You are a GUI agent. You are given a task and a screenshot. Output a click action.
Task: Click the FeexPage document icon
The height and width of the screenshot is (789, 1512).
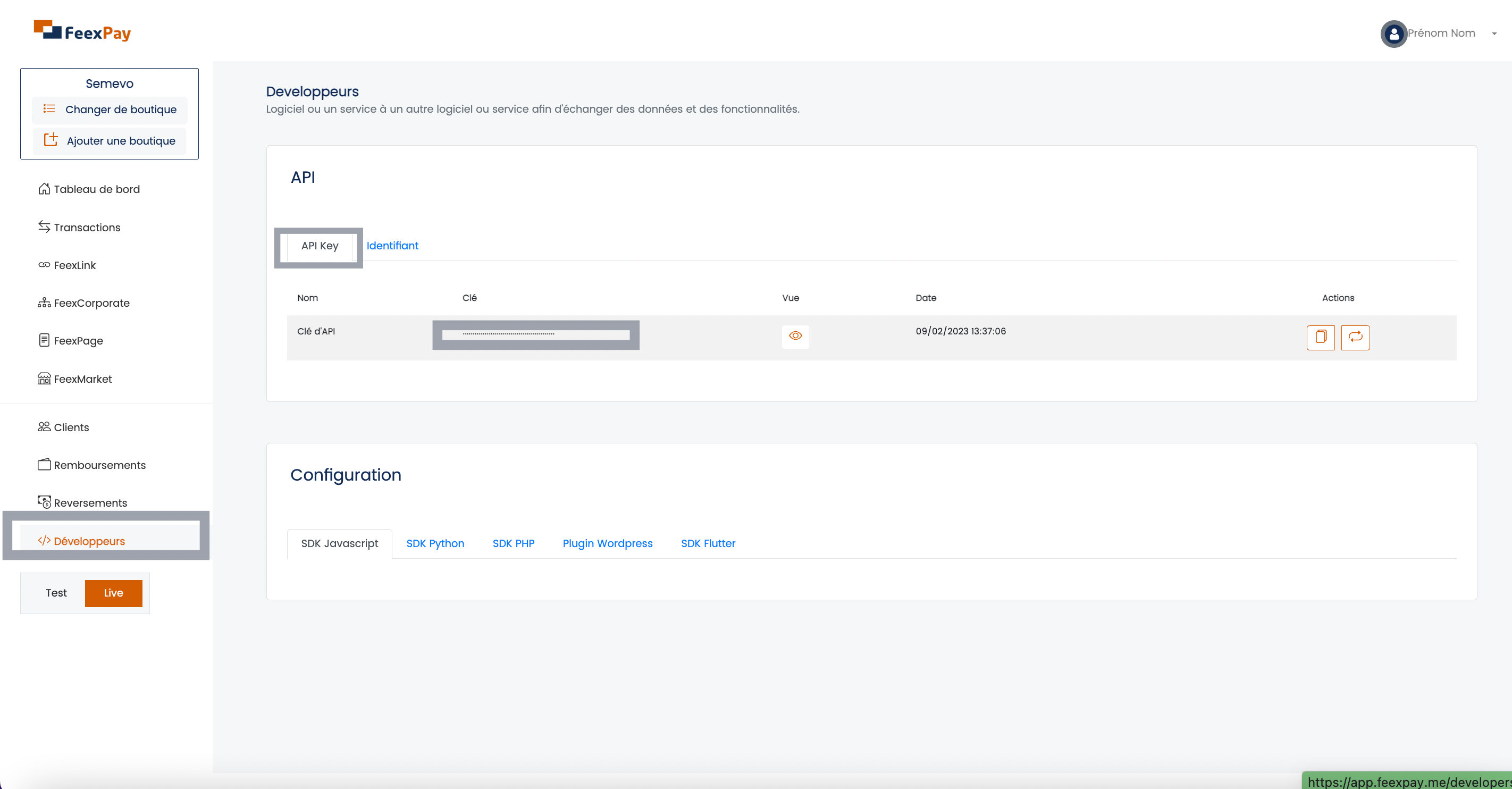[44, 340]
